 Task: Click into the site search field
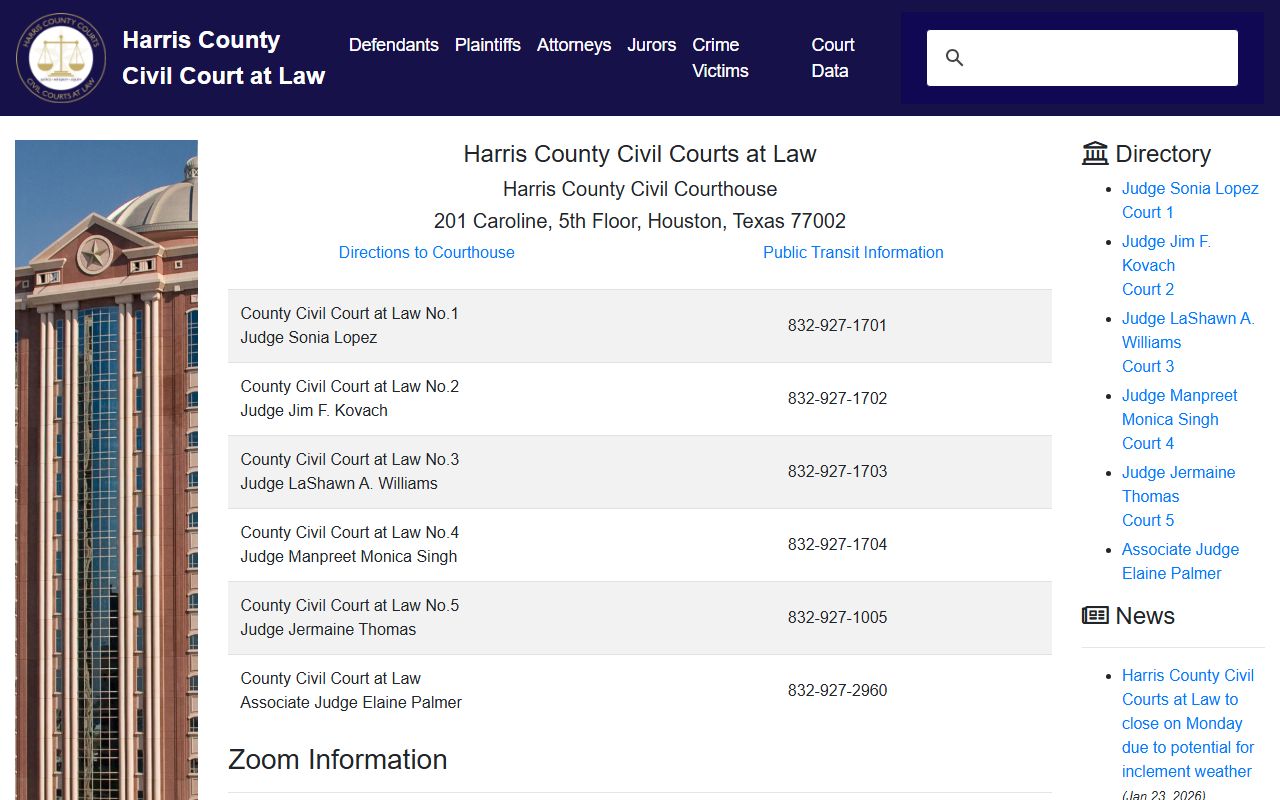tap(1082, 58)
